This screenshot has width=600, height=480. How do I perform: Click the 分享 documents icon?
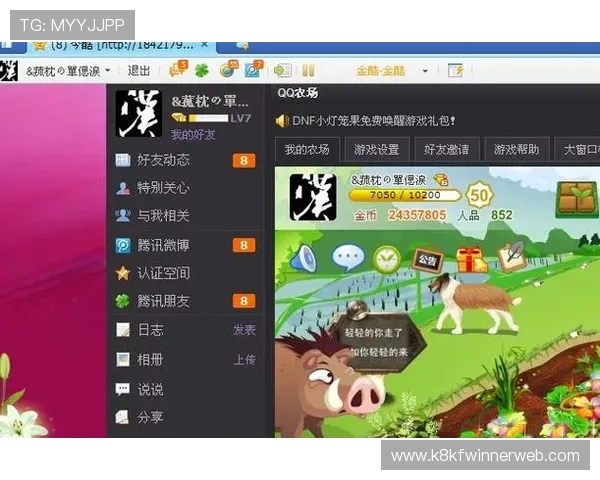[123, 417]
